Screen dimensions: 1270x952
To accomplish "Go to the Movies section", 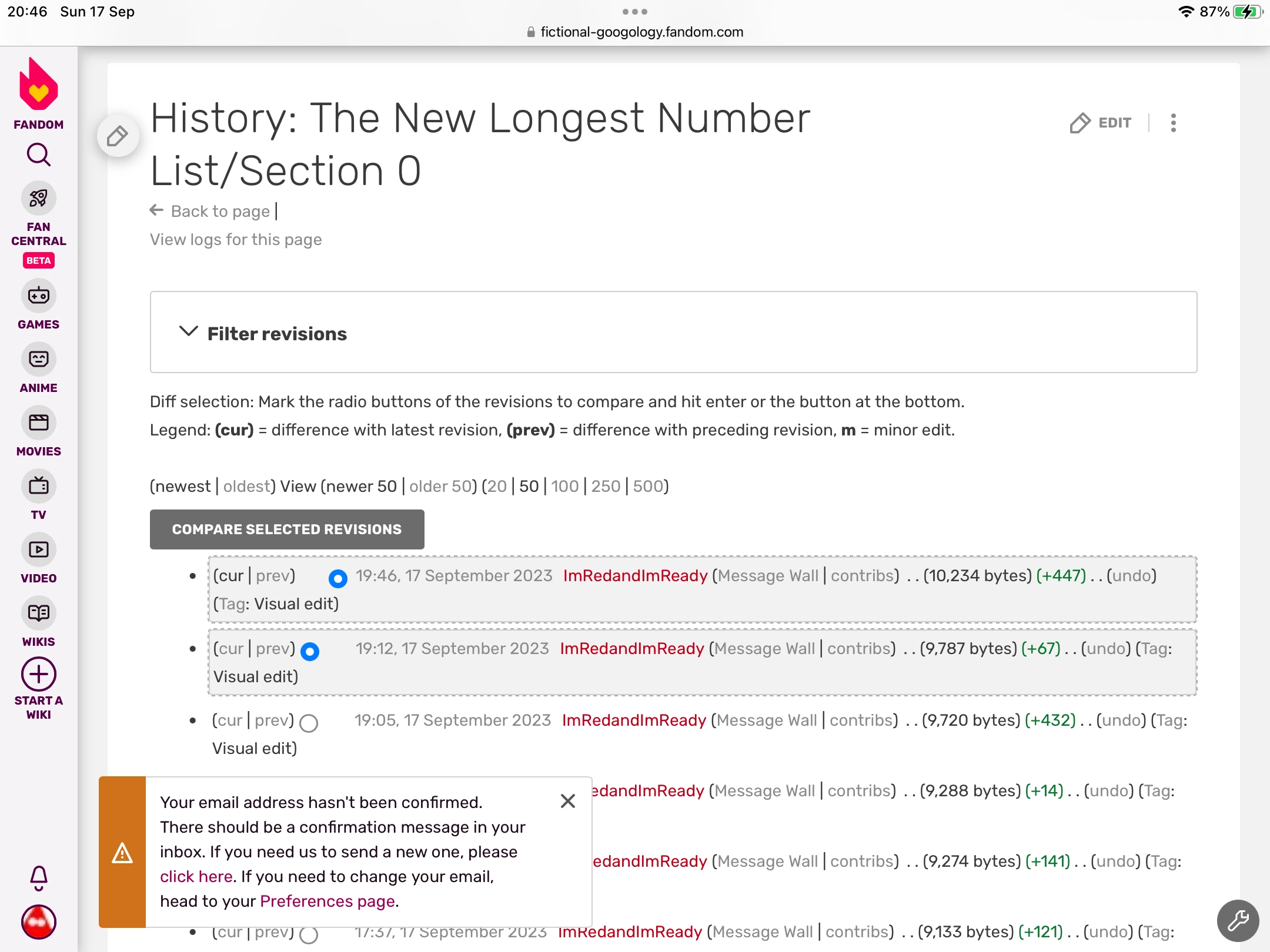I will tap(38, 423).
